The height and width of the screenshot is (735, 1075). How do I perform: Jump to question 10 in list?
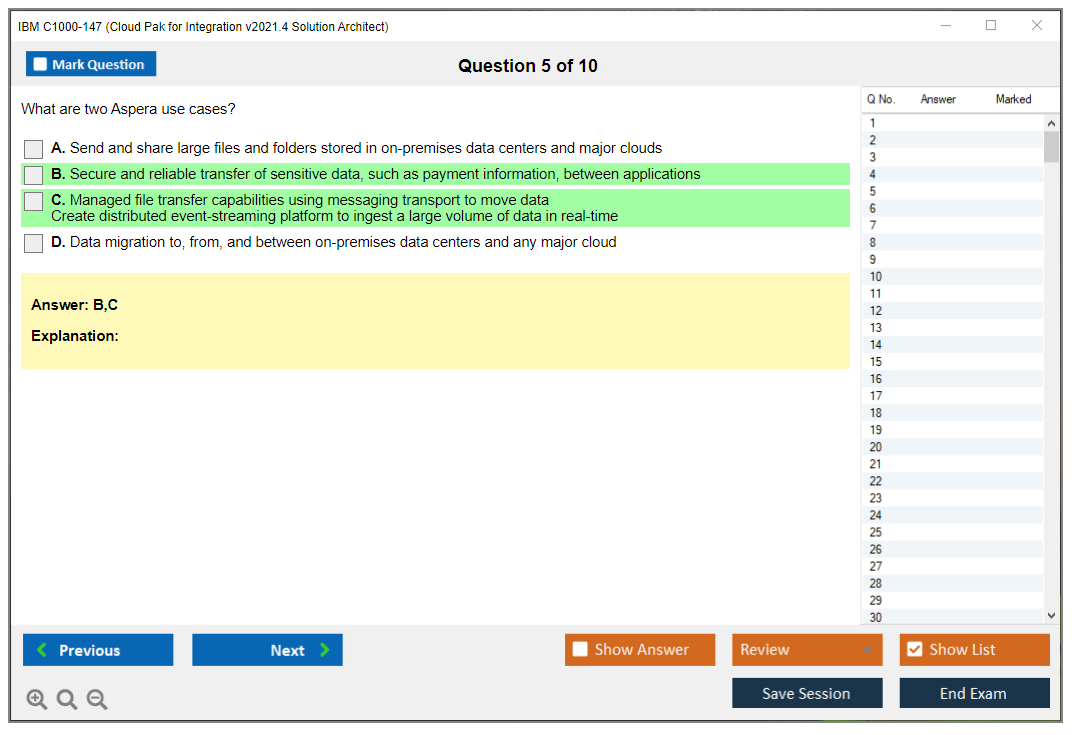tap(876, 277)
